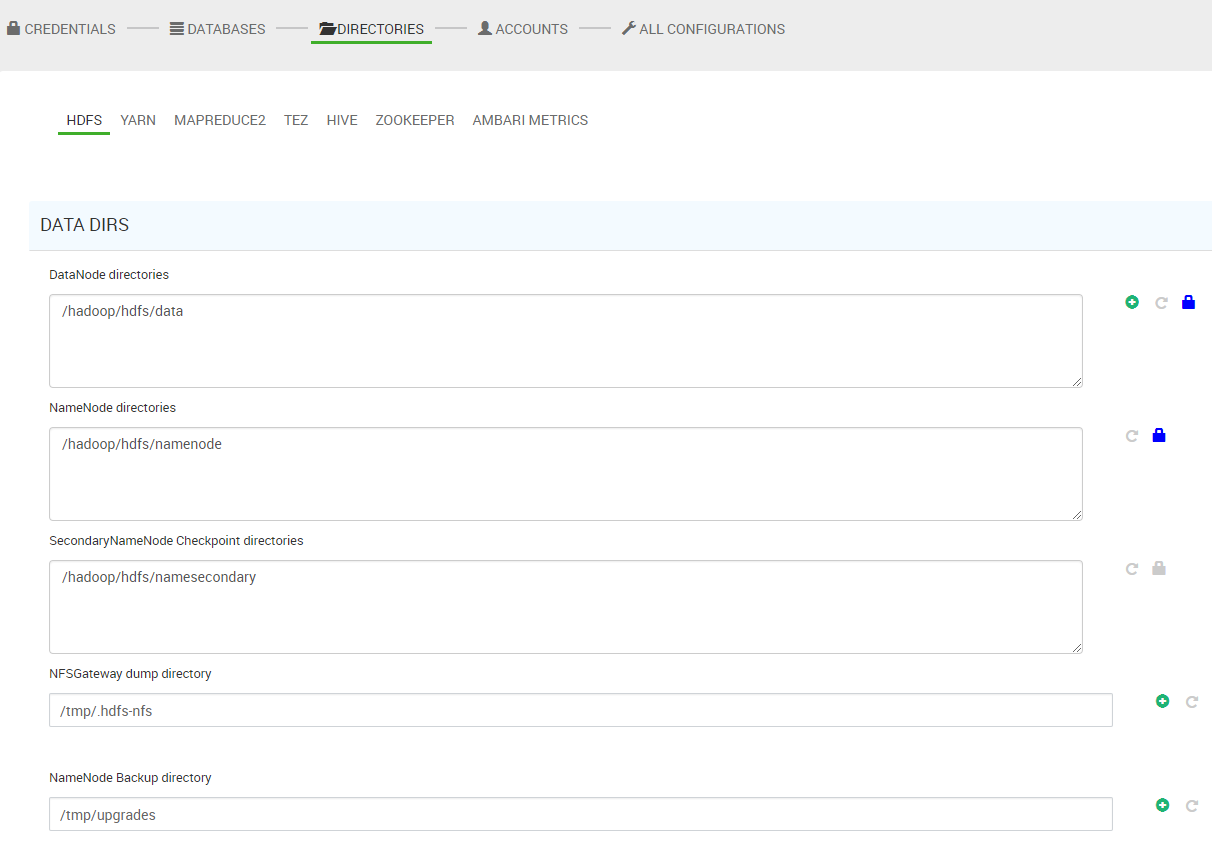The width and height of the screenshot is (1212, 855).
Task: Click green plus icon for DataNode directories
Action: (x=1132, y=302)
